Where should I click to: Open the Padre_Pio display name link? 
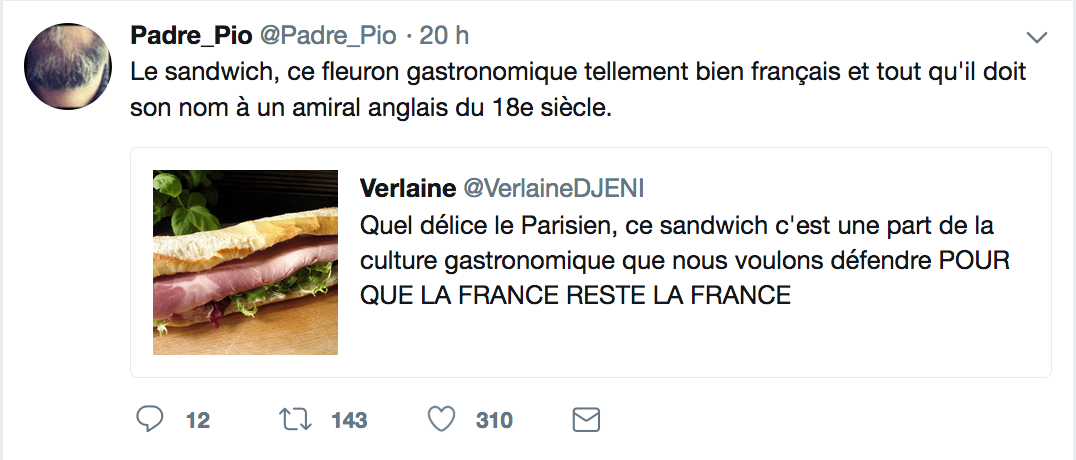click(191, 36)
